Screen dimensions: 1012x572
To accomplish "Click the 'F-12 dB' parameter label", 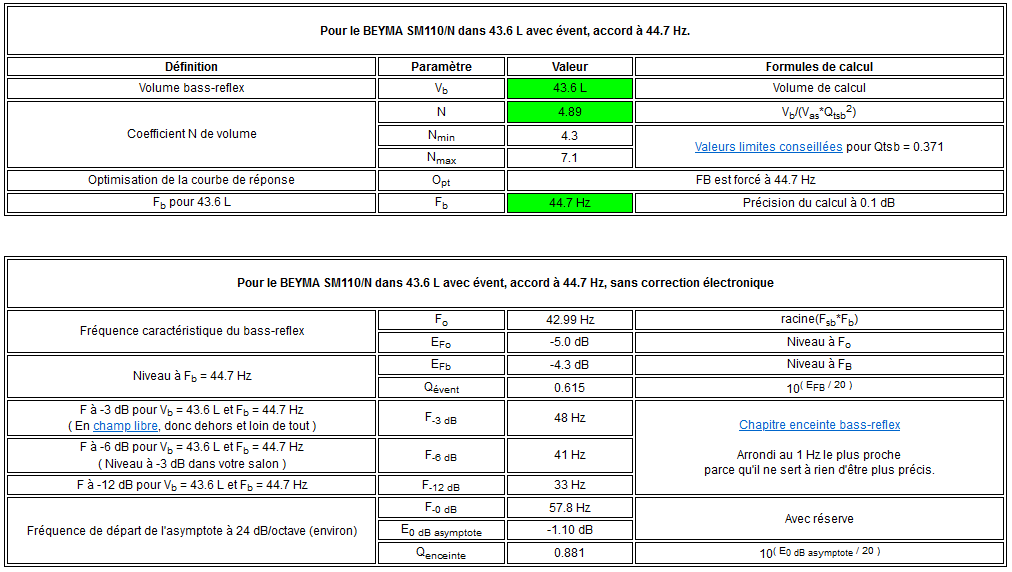I will click(x=441, y=485).
